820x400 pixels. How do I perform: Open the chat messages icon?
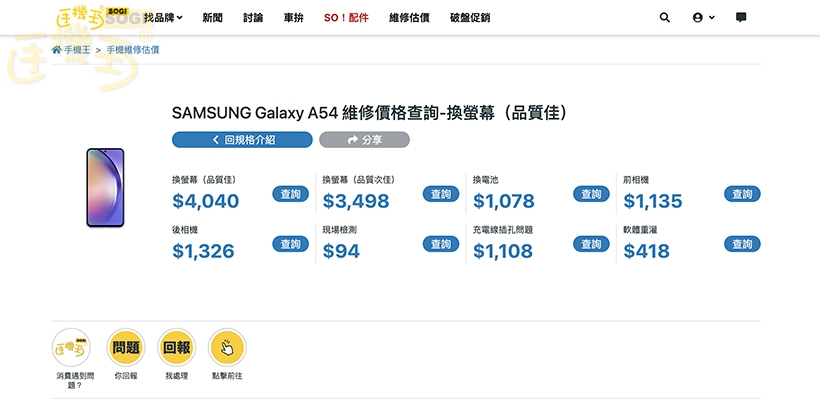pyautogui.click(x=741, y=17)
